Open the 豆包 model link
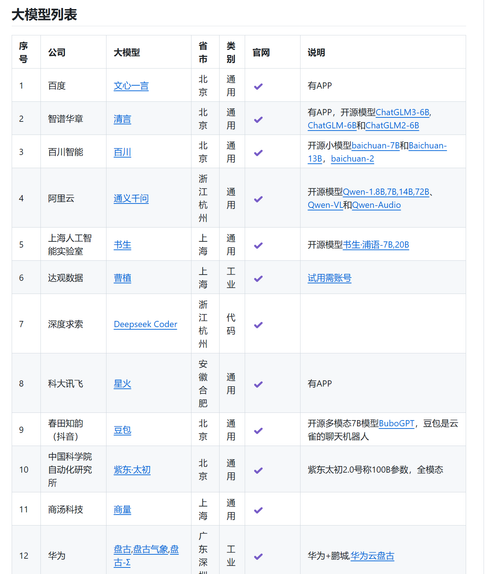Image resolution: width=500 pixels, height=574 pixels. 122,430
